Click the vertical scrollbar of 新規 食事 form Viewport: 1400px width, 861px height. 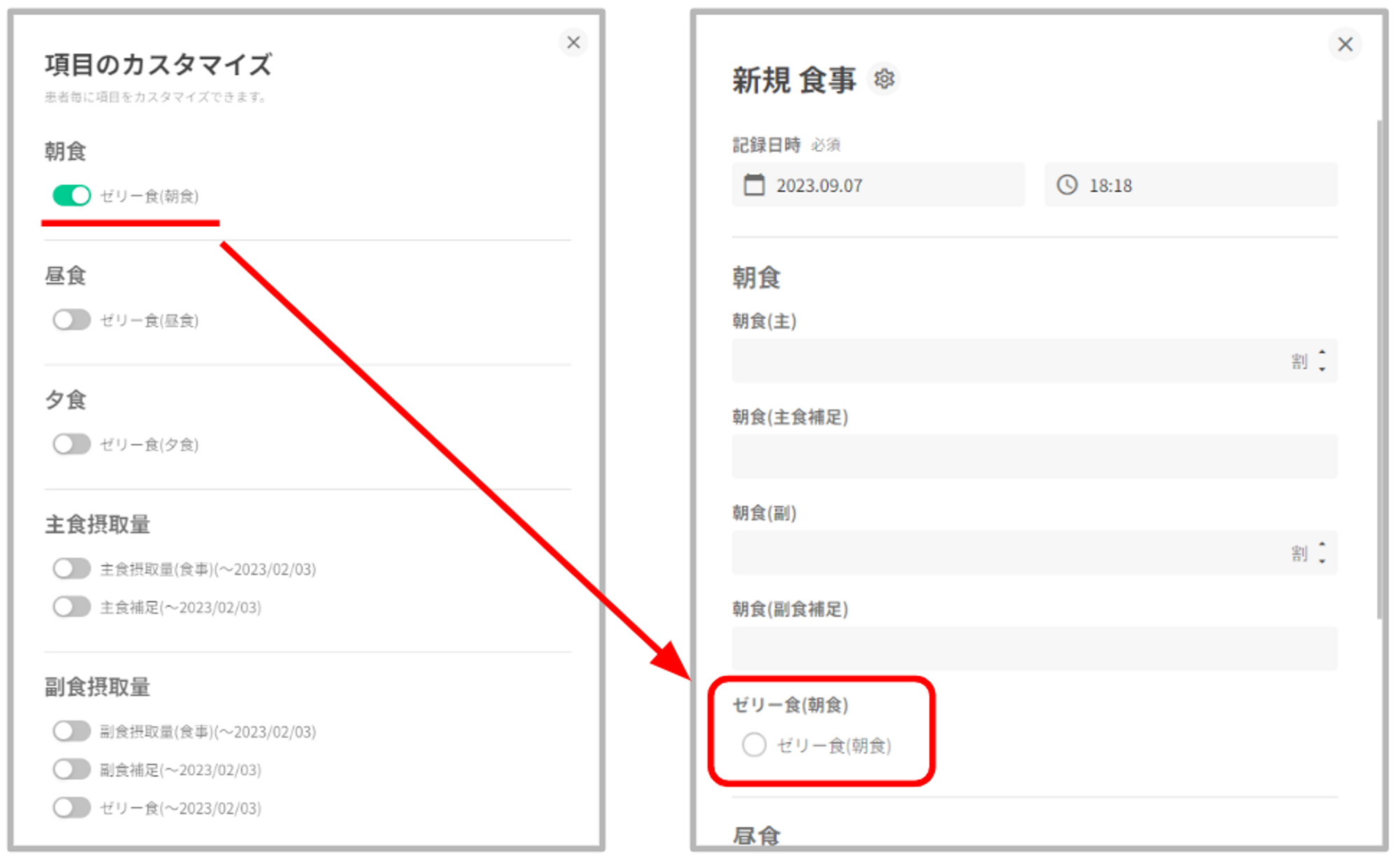pos(1379,370)
